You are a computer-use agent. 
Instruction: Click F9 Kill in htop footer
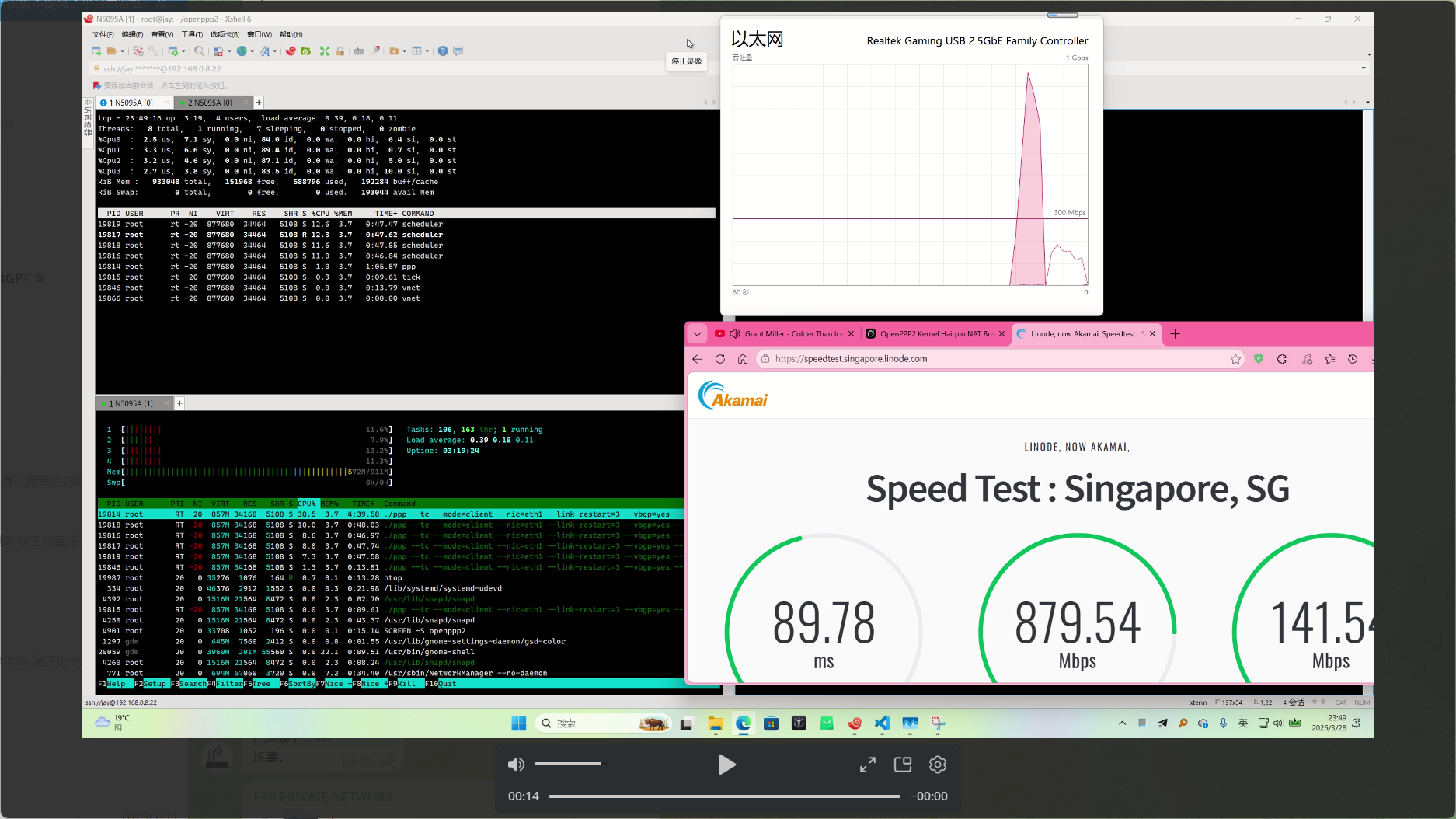(x=406, y=684)
